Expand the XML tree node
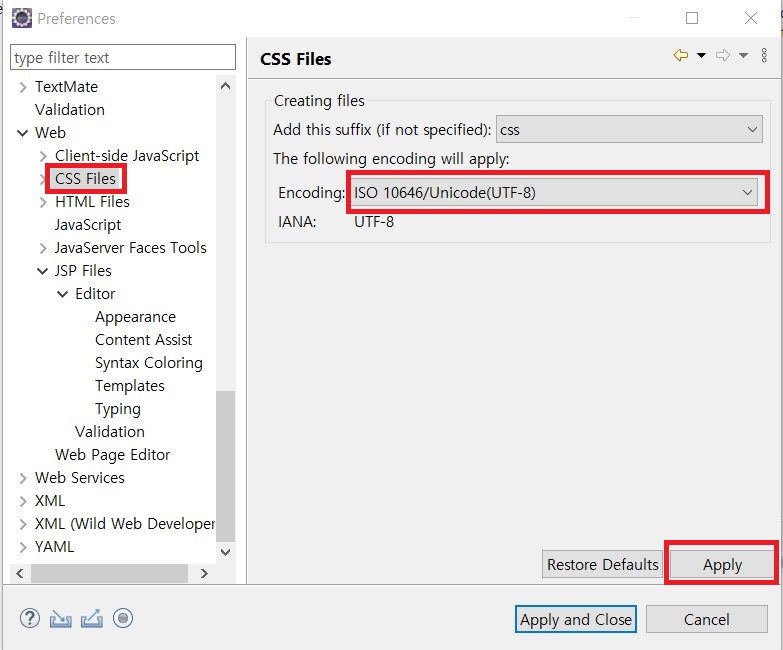Image resolution: width=783 pixels, height=650 pixels. coord(22,501)
